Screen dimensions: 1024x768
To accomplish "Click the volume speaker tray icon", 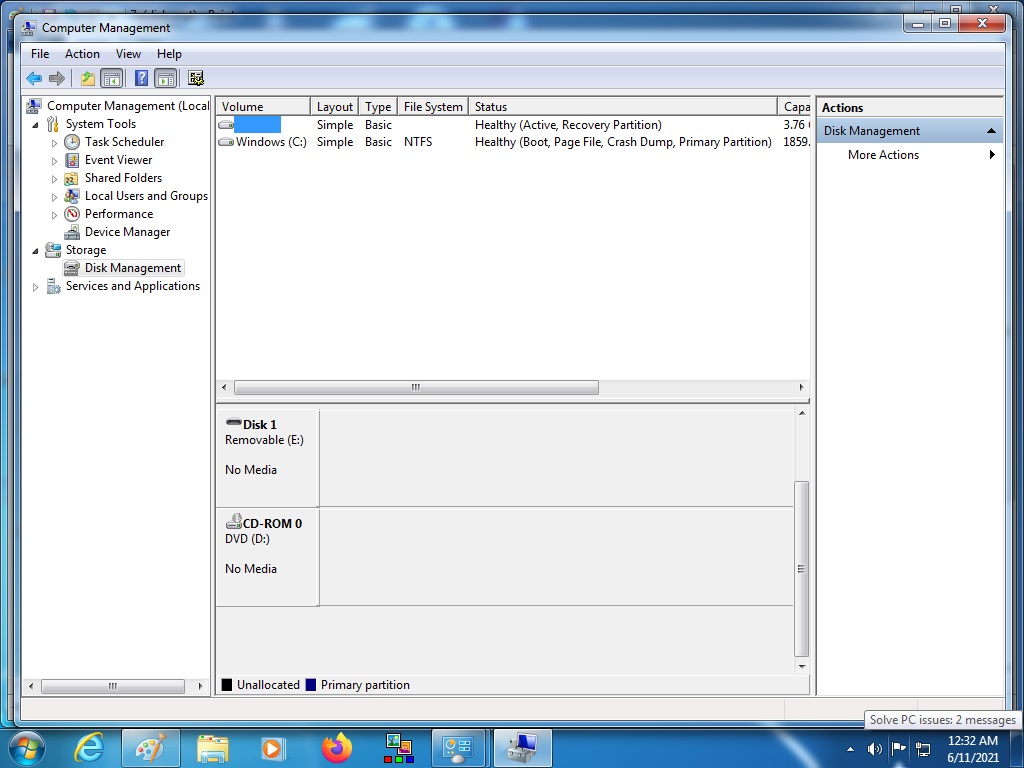I will [874, 749].
